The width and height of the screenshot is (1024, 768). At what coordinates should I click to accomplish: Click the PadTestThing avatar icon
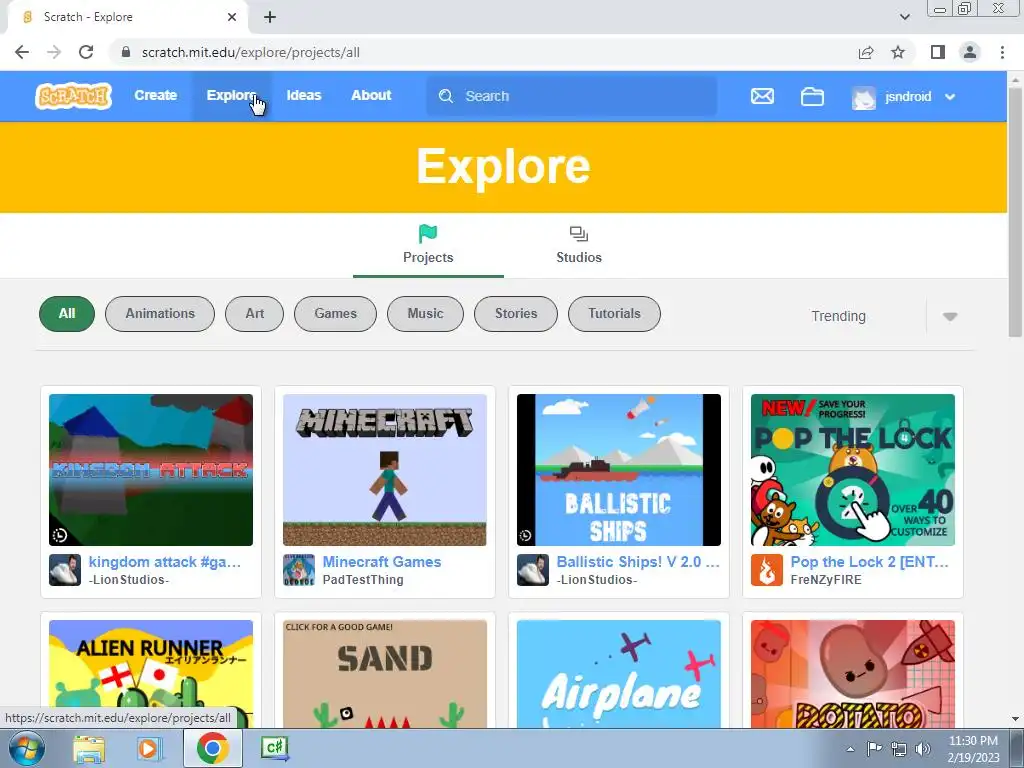pyautogui.click(x=298, y=570)
